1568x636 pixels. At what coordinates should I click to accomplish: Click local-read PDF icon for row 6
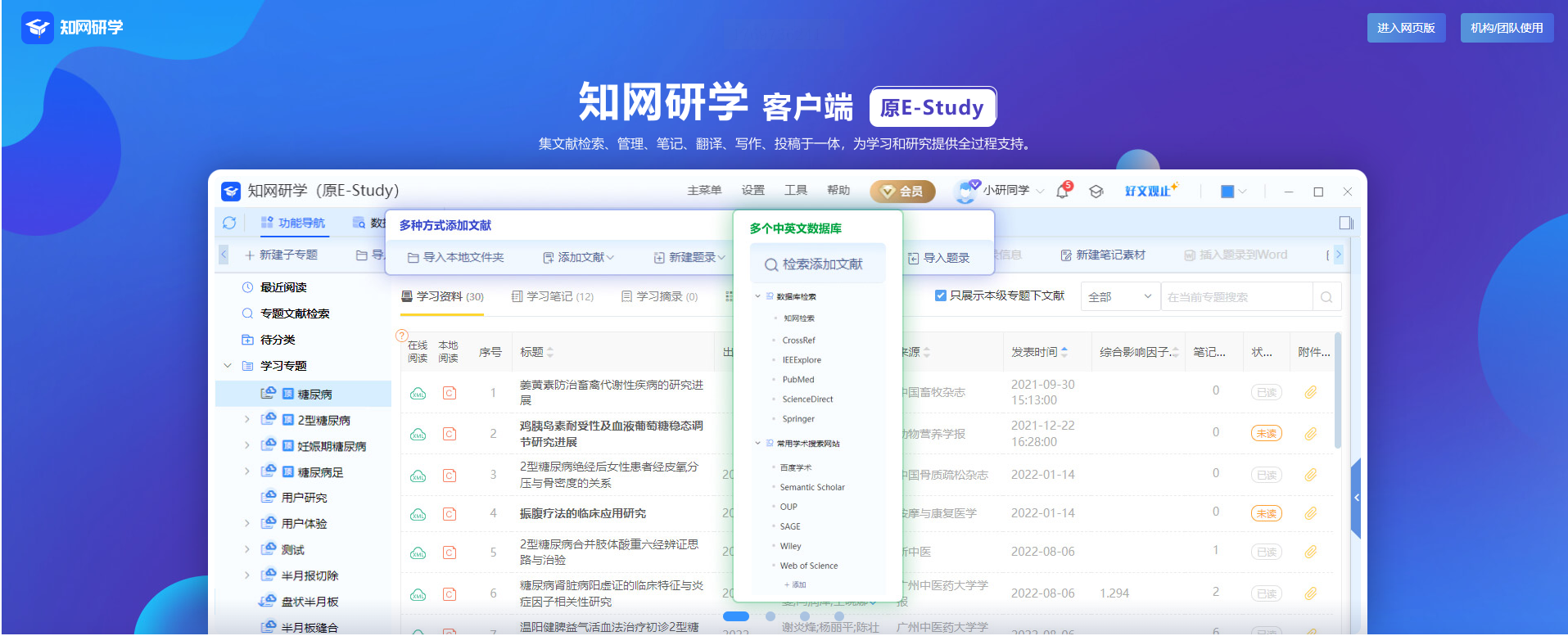pos(450,594)
